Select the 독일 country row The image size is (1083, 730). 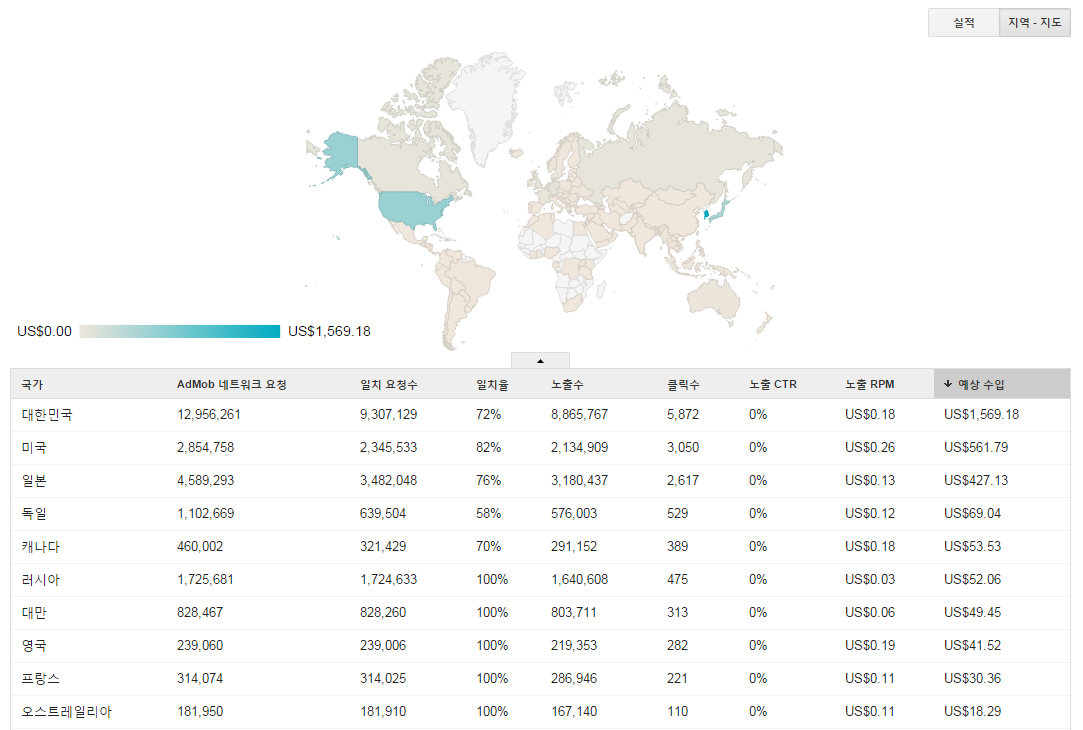[x=540, y=515]
